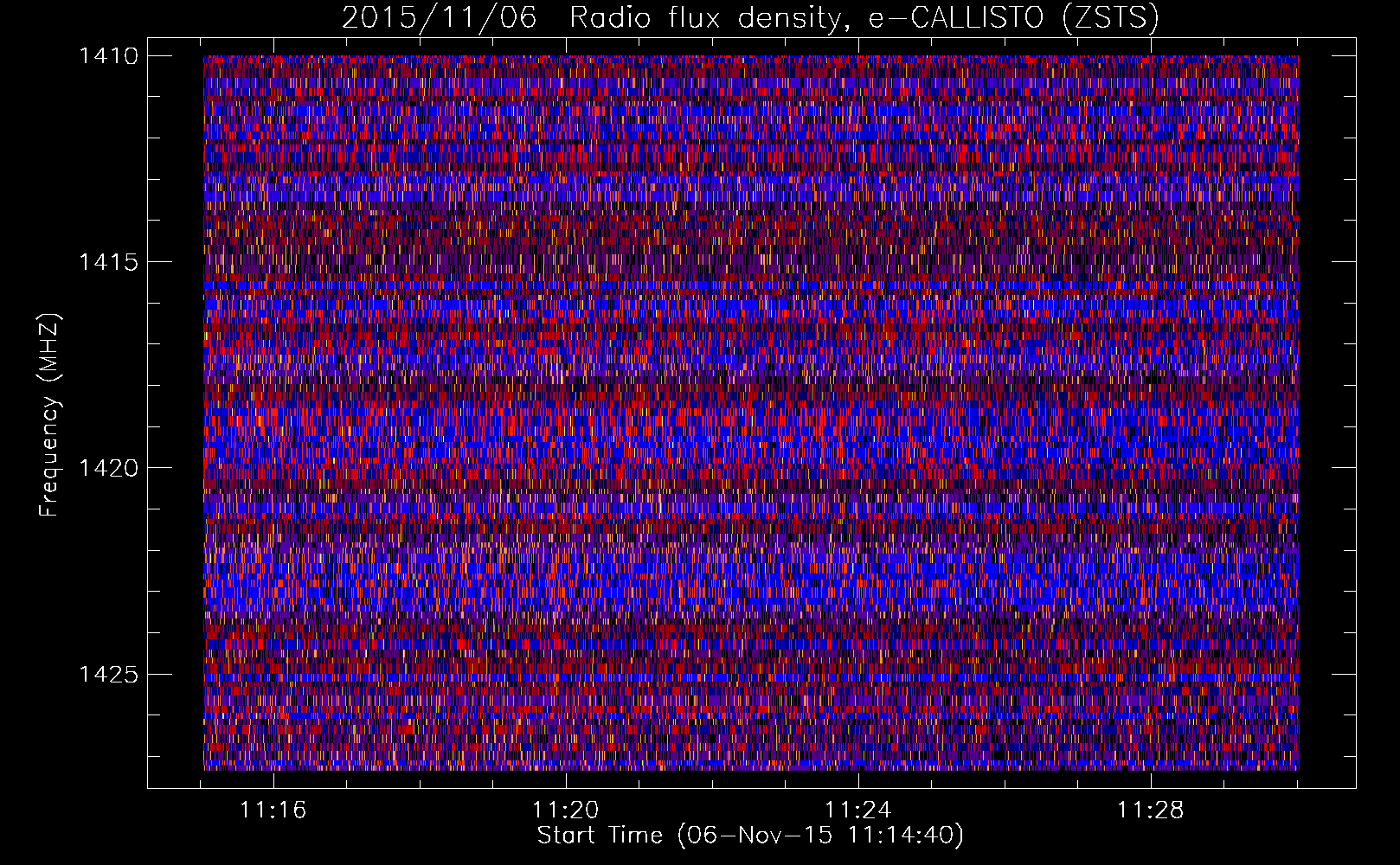Screen dimensions: 1400x865
Task: Click the 11:24 time axis label
Action: click(x=857, y=811)
